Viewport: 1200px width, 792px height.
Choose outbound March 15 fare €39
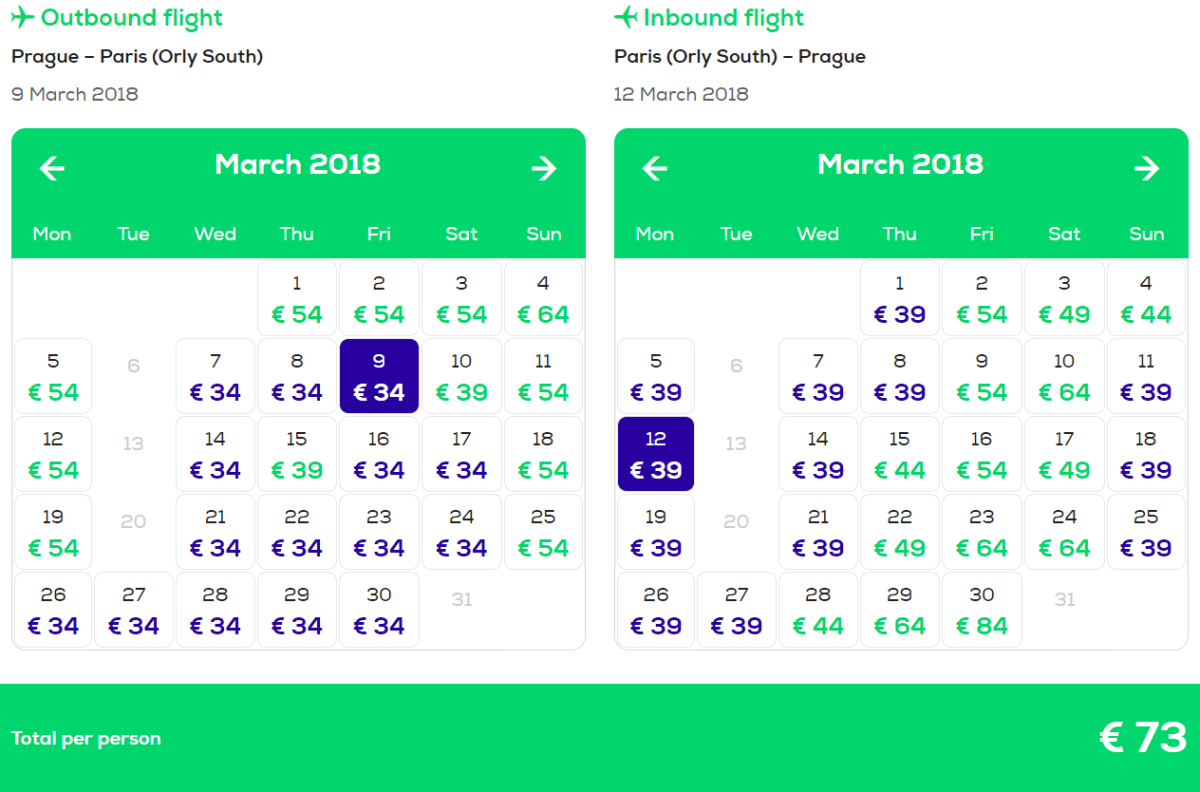[x=297, y=454]
